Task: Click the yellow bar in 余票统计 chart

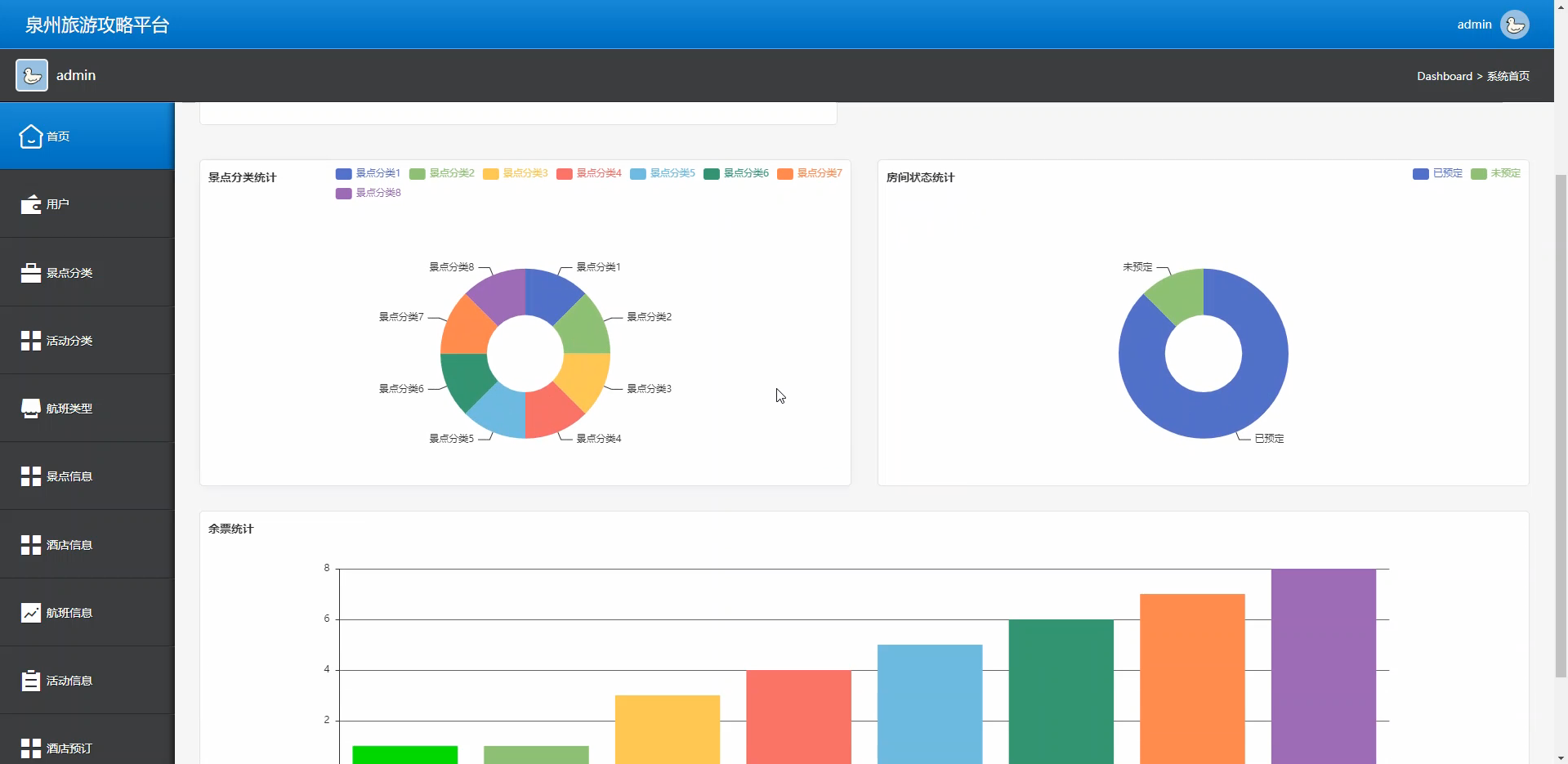Action: click(668, 729)
